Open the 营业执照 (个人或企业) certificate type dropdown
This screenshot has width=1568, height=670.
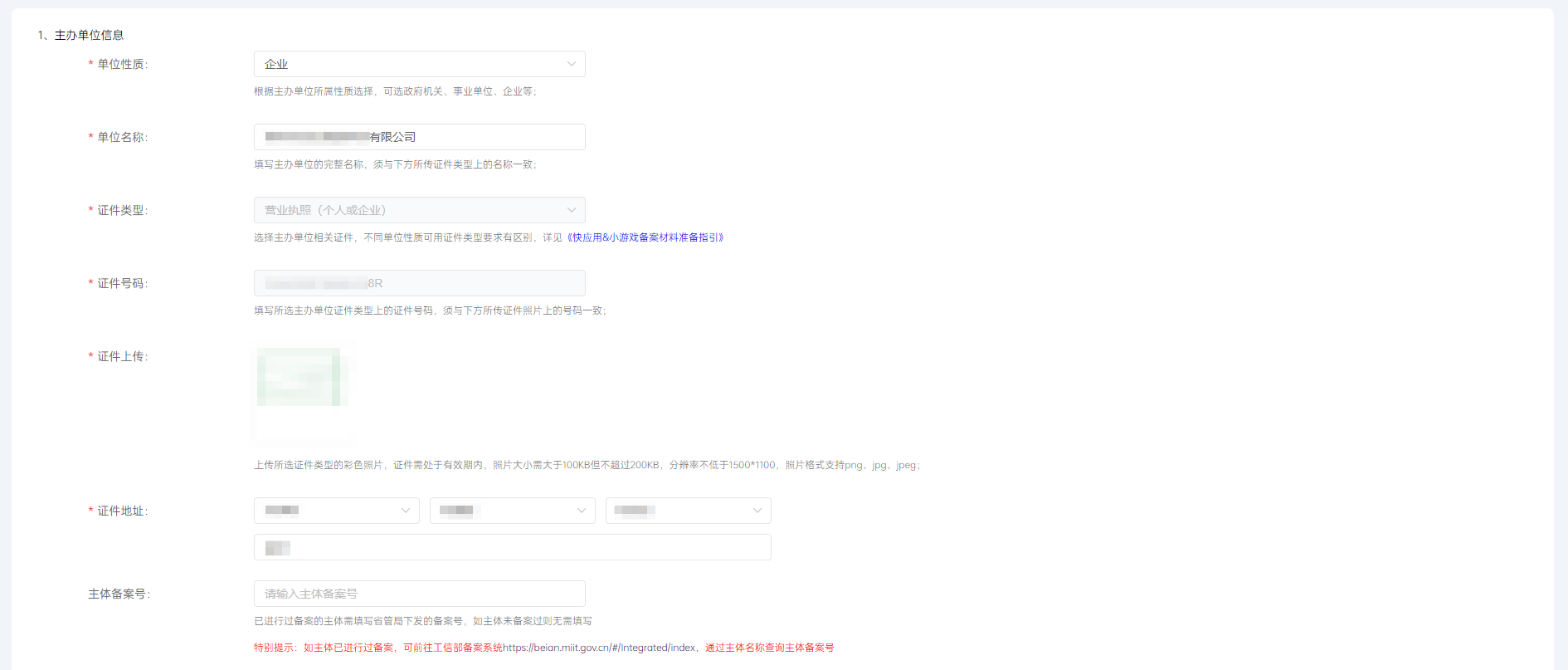(419, 210)
